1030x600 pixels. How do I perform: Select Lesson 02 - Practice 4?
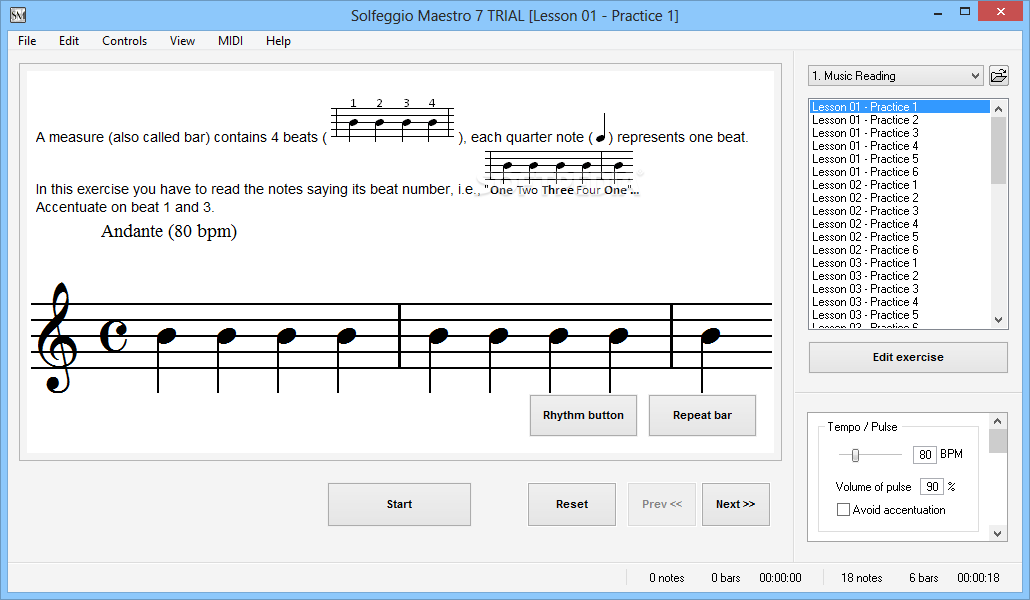pyautogui.click(x=899, y=224)
